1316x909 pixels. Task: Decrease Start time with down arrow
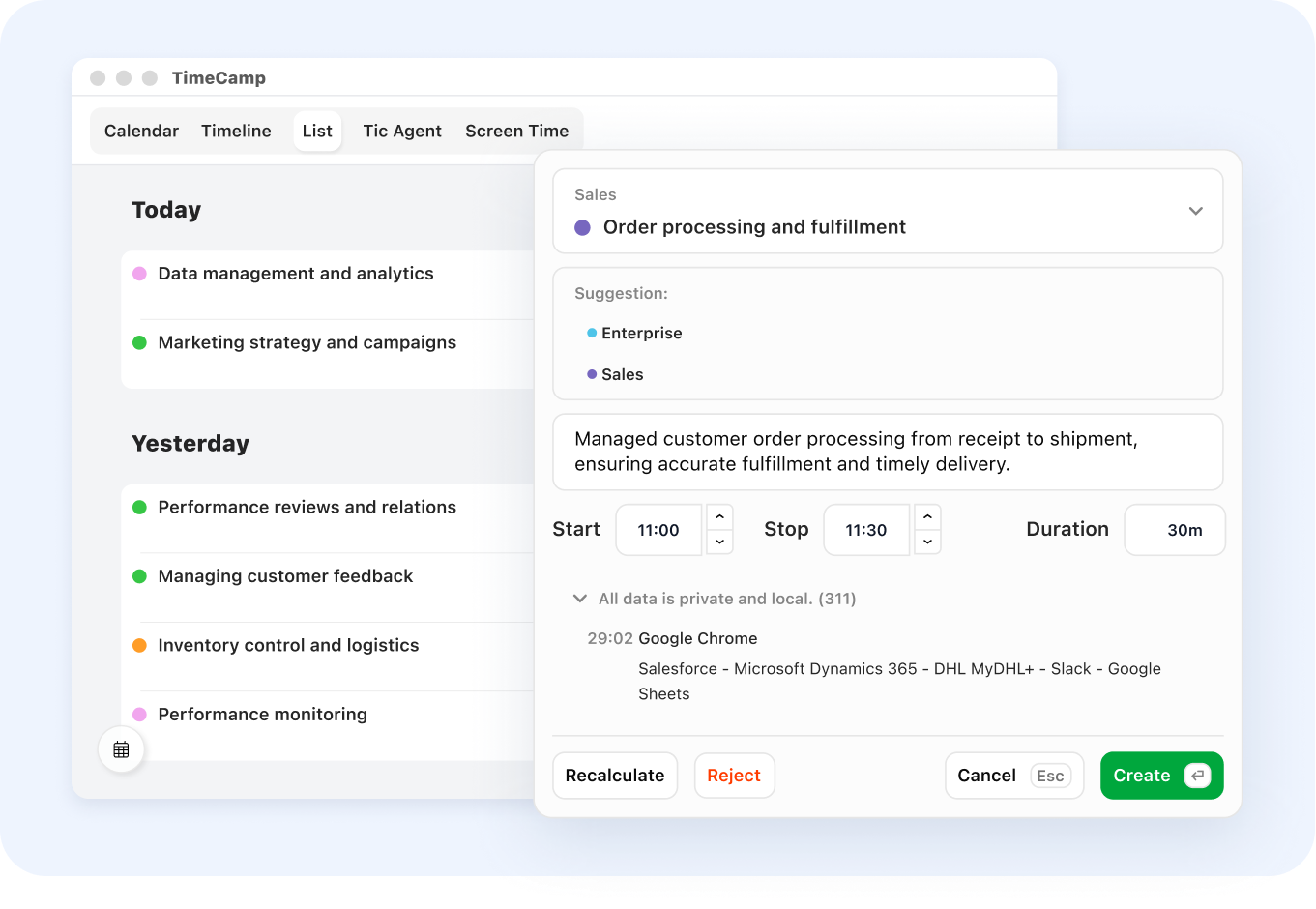click(719, 542)
